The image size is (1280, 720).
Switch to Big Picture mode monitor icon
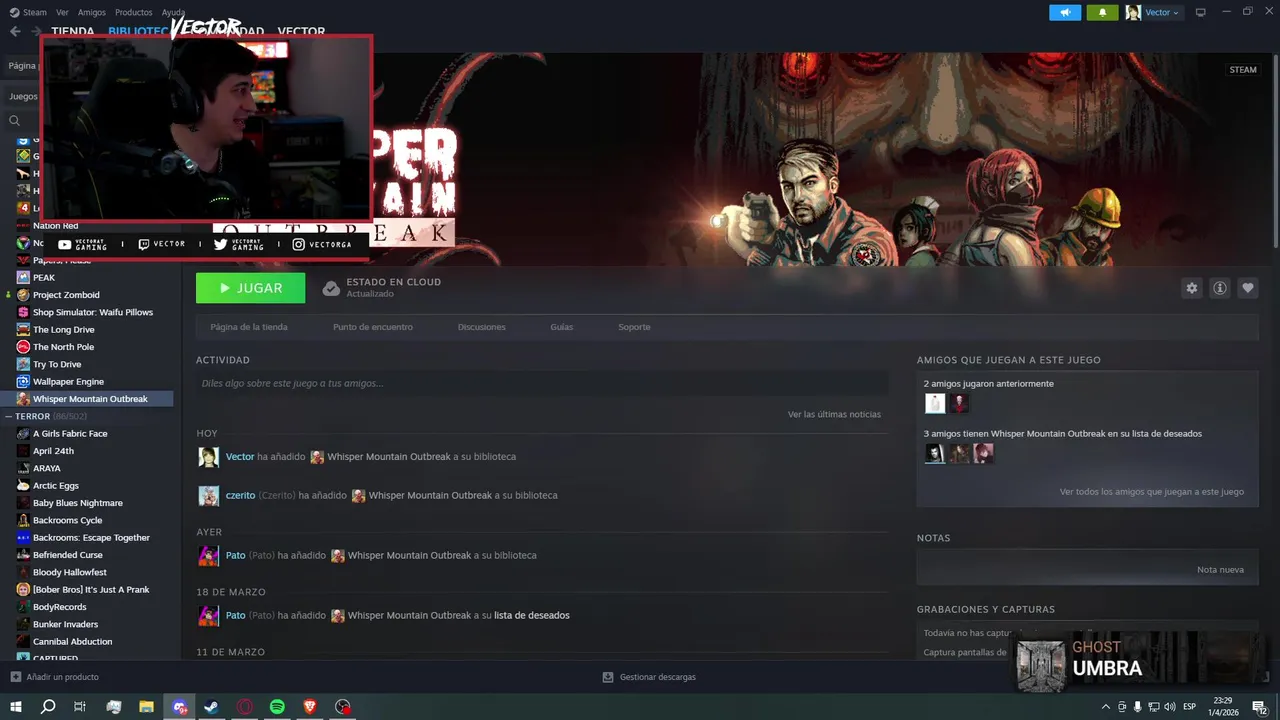pyautogui.click(x=1201, y=12)
